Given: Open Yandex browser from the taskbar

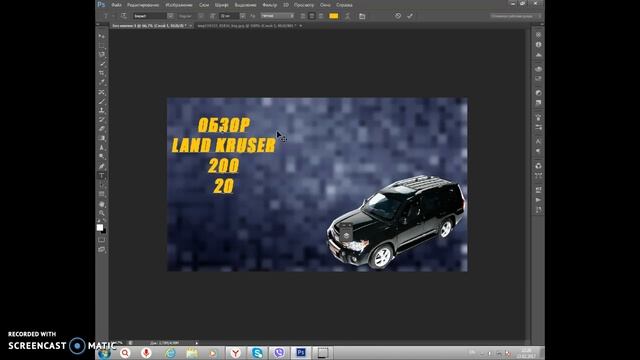Looking at the screenshot, I should 236,353.
